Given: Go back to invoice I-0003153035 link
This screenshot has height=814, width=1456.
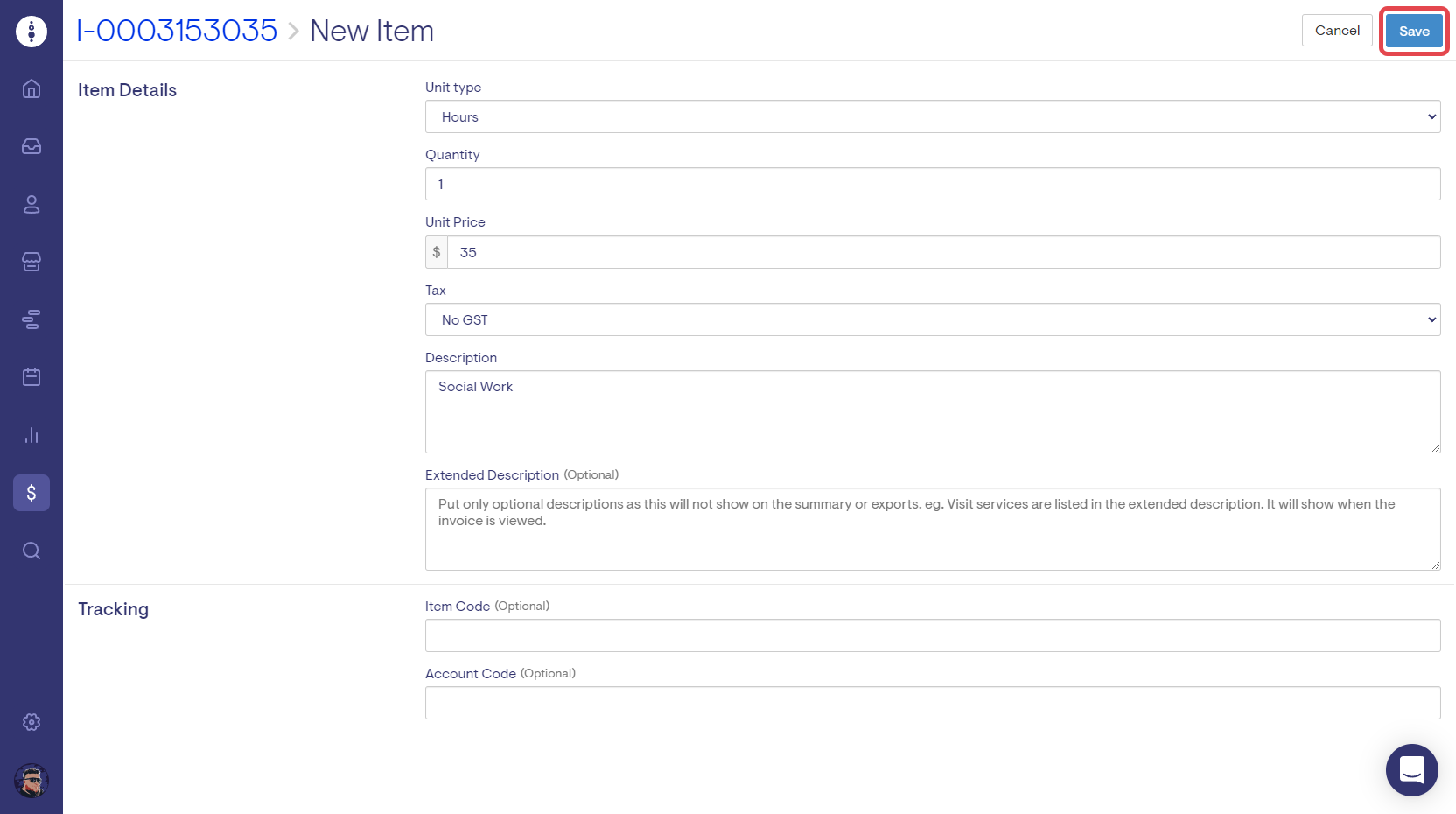Looking at the screenshot, I should (177, 31).
